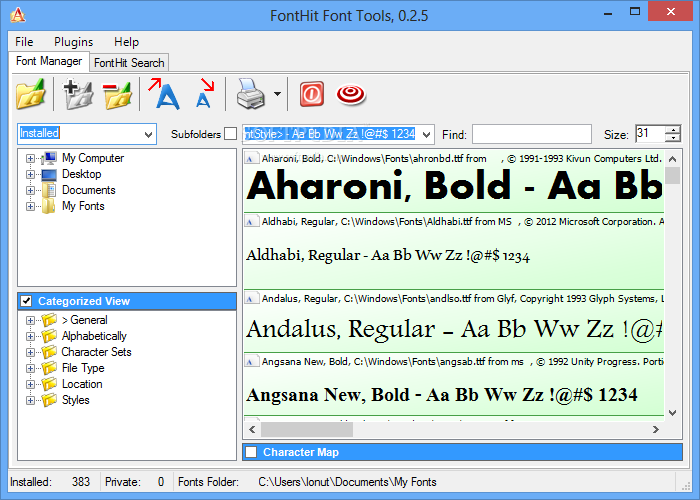Click the font list scroll down arrow

coord(673,413)
